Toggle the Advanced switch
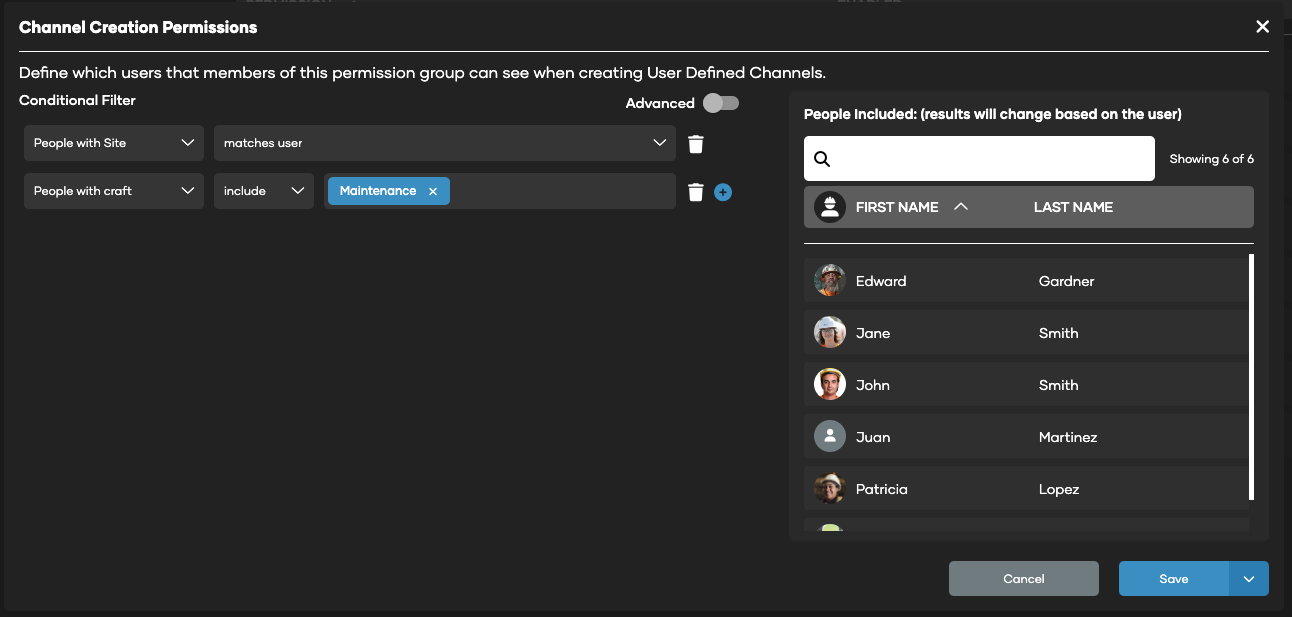The height and width of the screenshot is (617, 1292). pos(720,103)
